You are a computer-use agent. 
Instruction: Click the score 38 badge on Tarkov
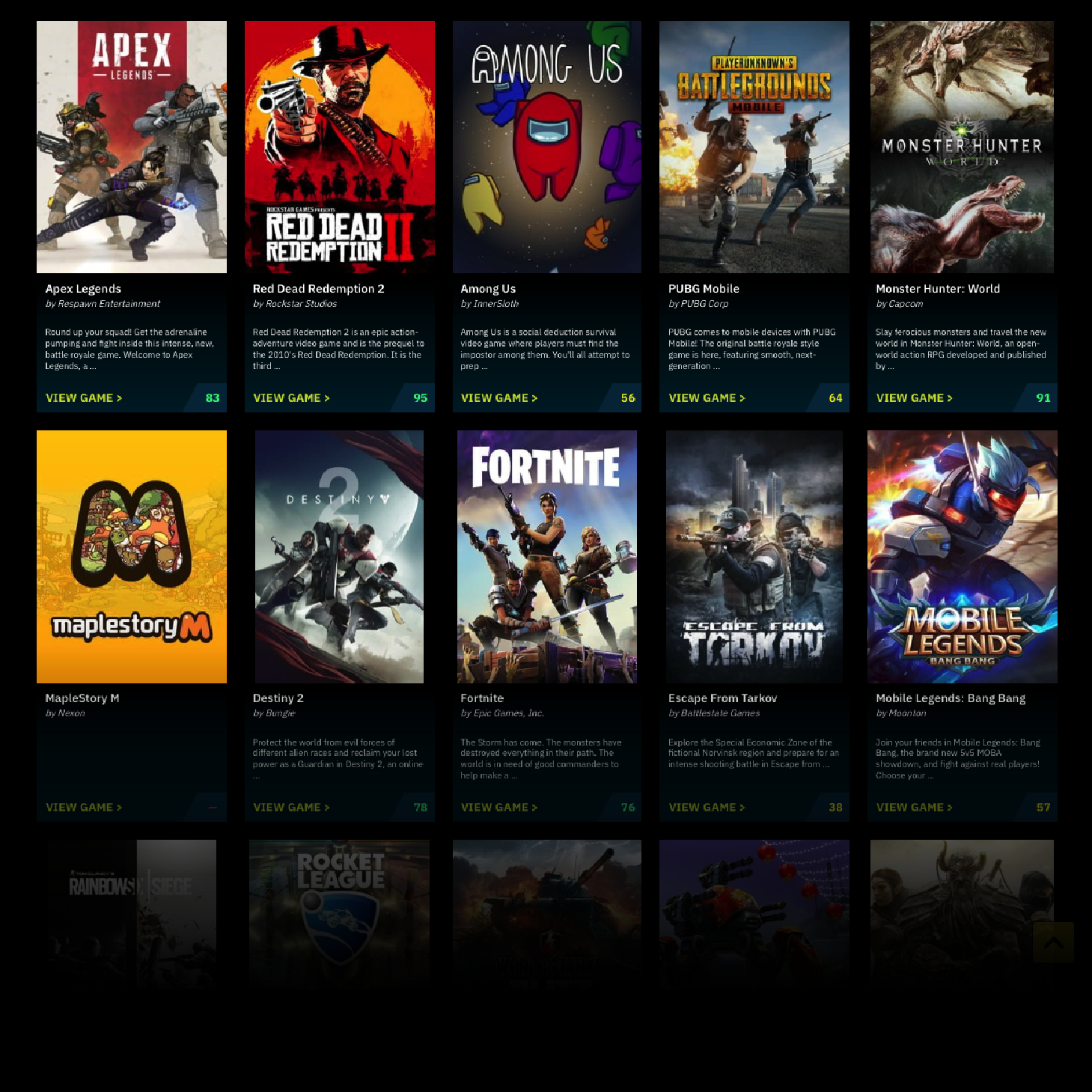[835, 808]
